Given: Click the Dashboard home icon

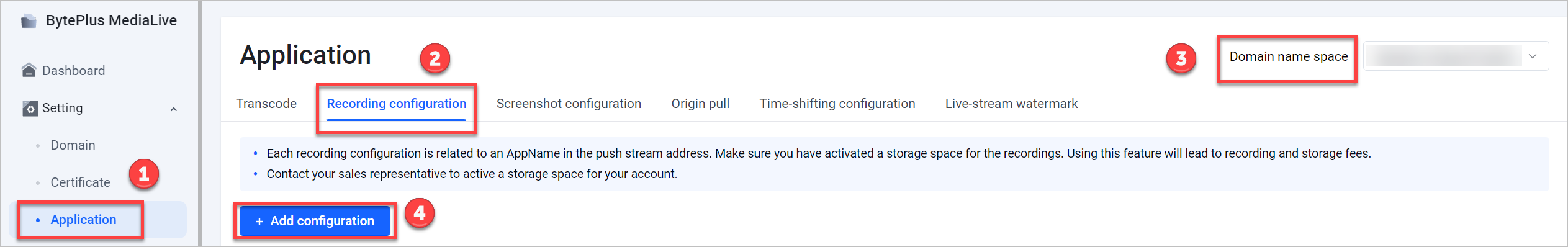Looking at the screenshot, I should [29, 70].
